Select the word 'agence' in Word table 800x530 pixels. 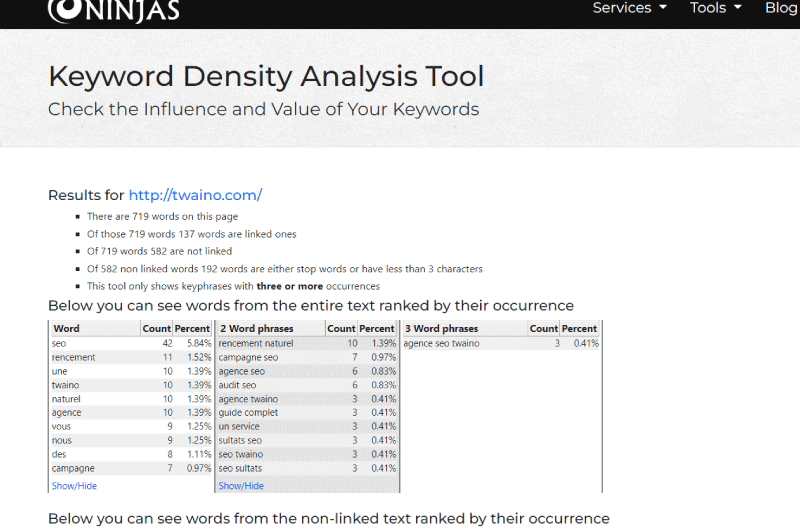pos(66,413)
